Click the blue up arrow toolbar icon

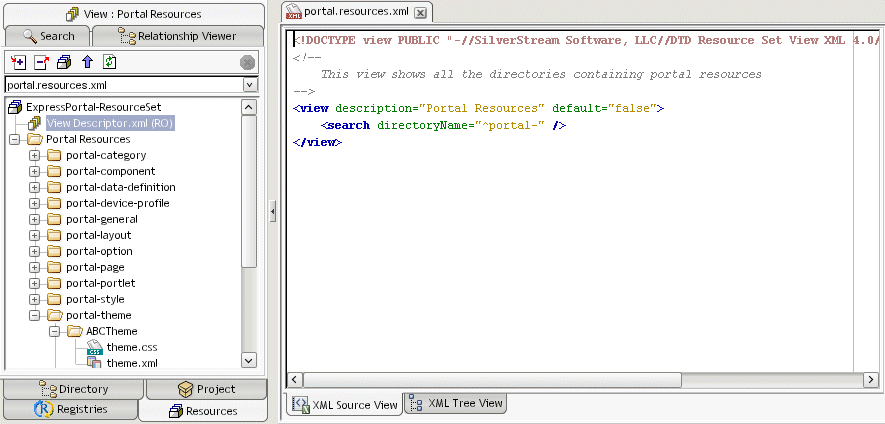pos(87,62)
